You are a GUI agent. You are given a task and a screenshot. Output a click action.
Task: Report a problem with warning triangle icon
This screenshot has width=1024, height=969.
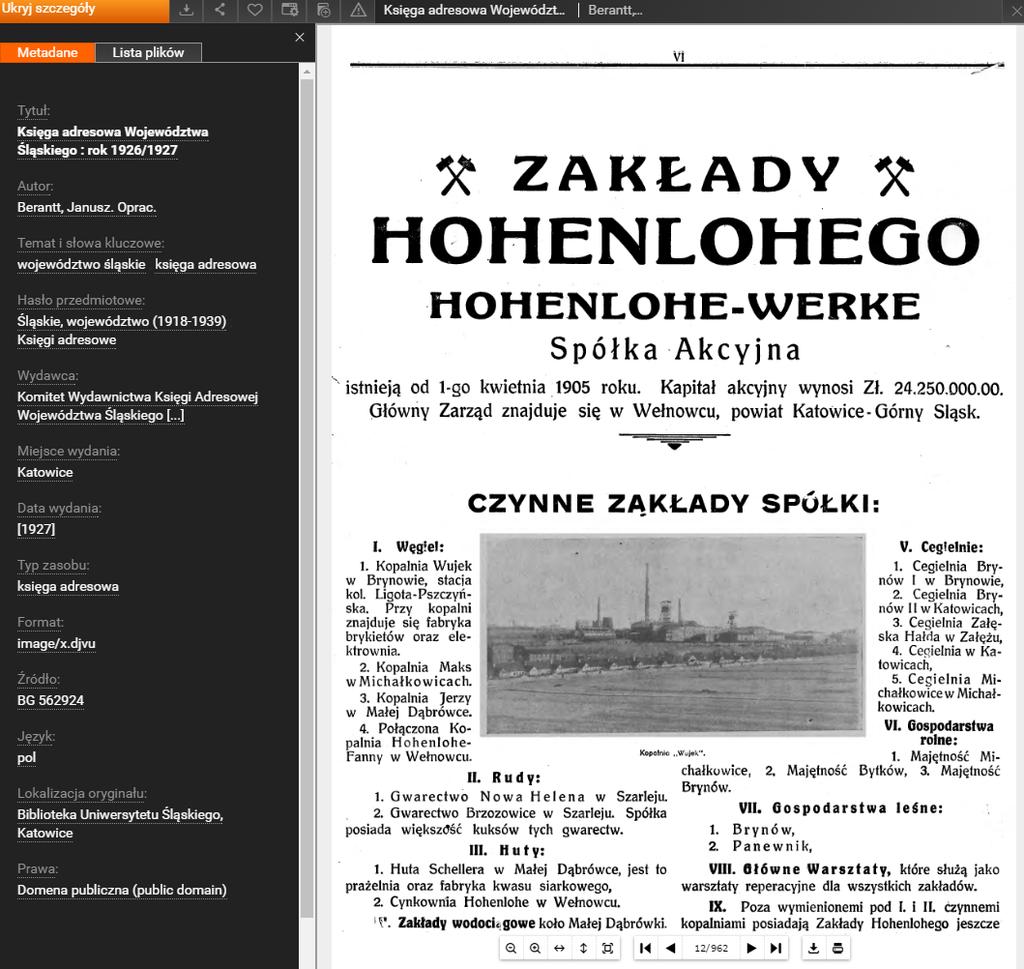tap(358, 10)
